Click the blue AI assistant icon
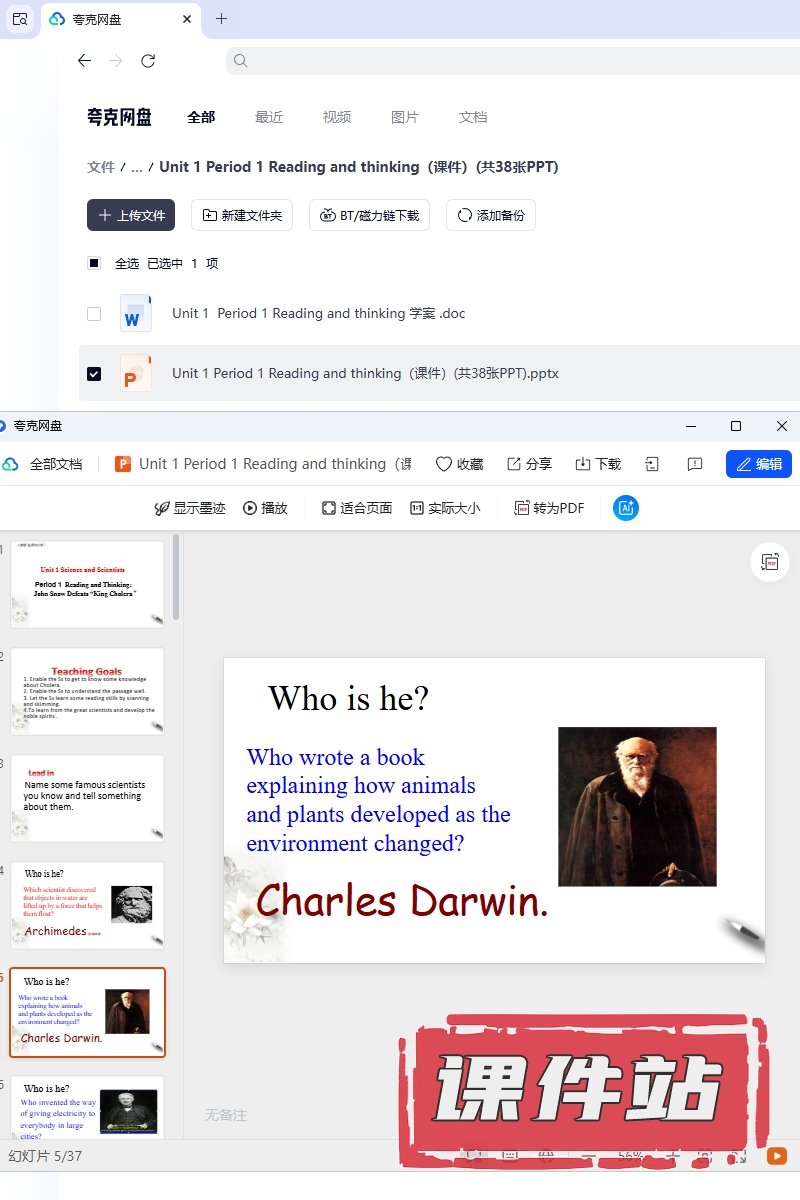 [x=626, y=508]
